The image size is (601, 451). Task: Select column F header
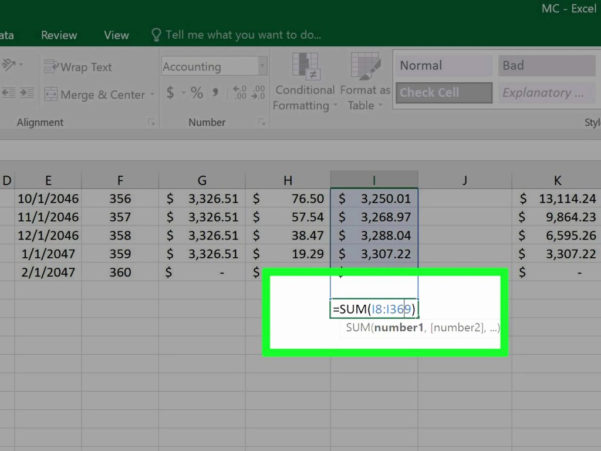[120, 180]
